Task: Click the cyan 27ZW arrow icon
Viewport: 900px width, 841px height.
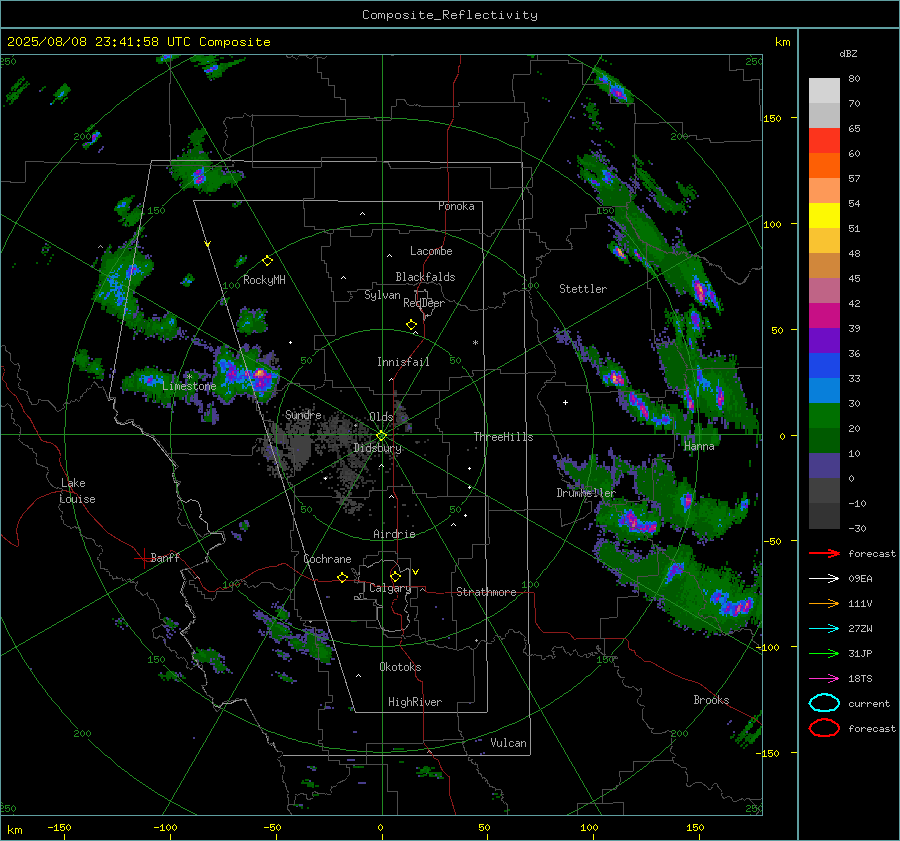Action: 824,629
